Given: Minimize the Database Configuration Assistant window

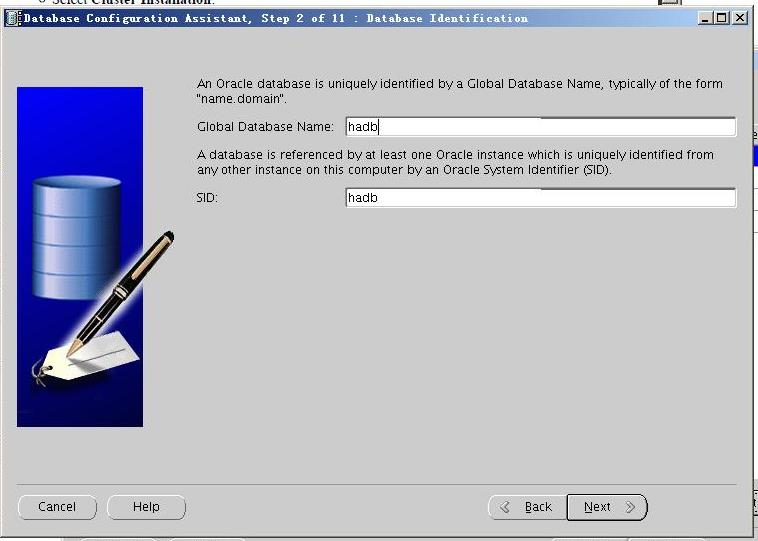Looking at the screenshot, I should [705, 18].
